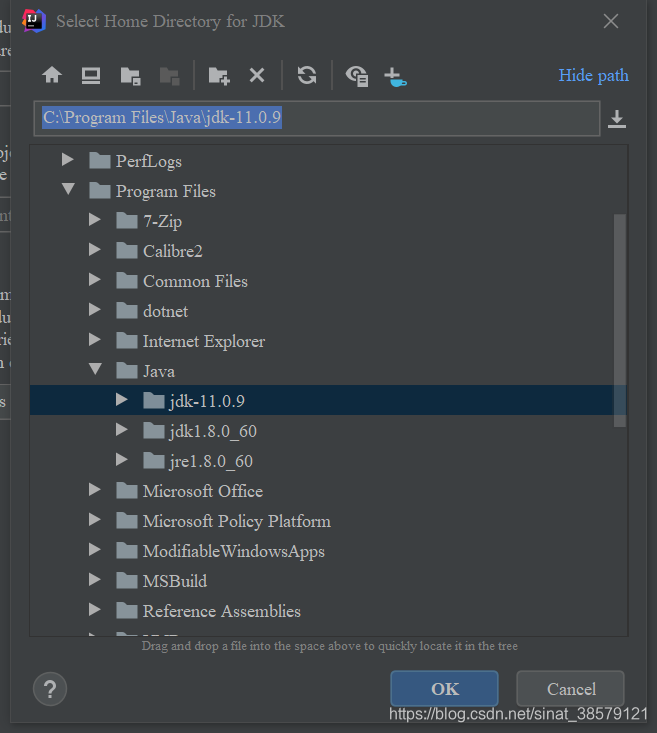Expand the ModifiableWindowsApps folder arrow
657x733 pixels.
95,550
